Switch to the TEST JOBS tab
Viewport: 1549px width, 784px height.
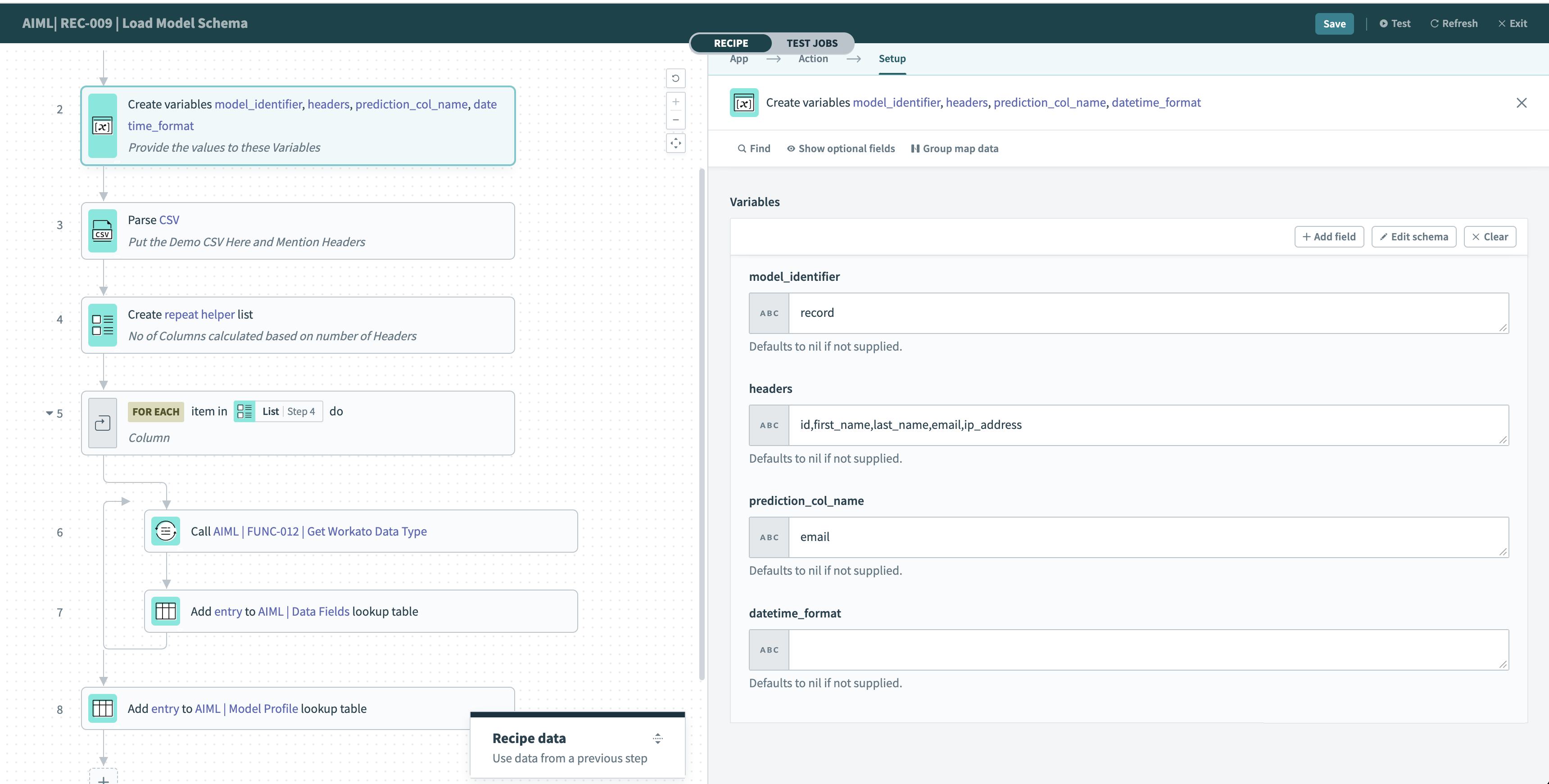point(812,43)
